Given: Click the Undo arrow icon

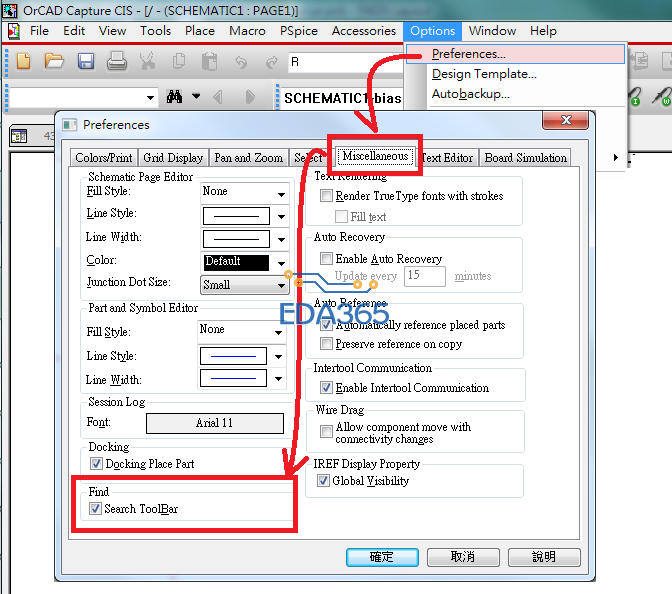Looking at the screenshot, I should 241,63.
